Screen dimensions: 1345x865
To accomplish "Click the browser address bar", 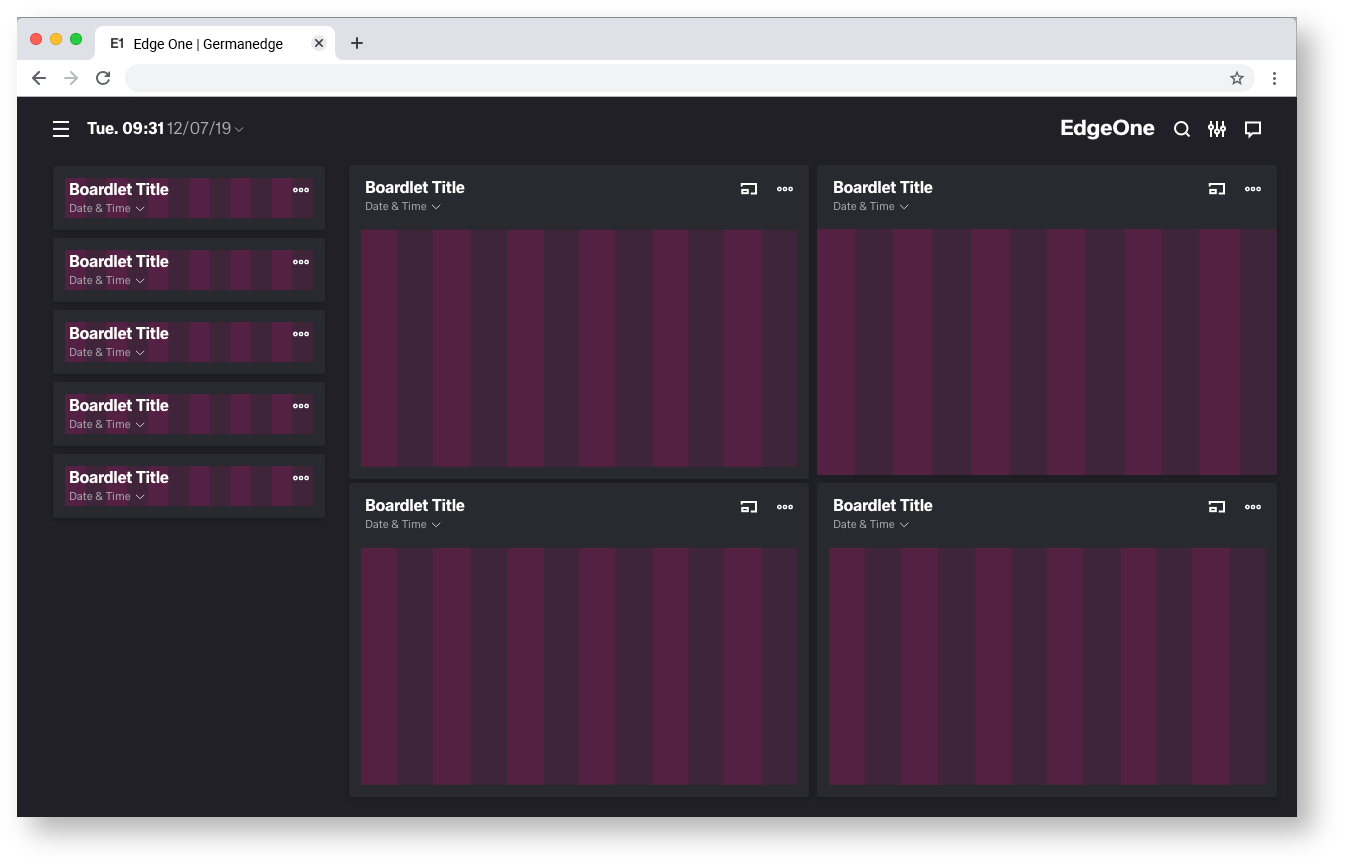I will pyautogui.click(x=670, y=78).
